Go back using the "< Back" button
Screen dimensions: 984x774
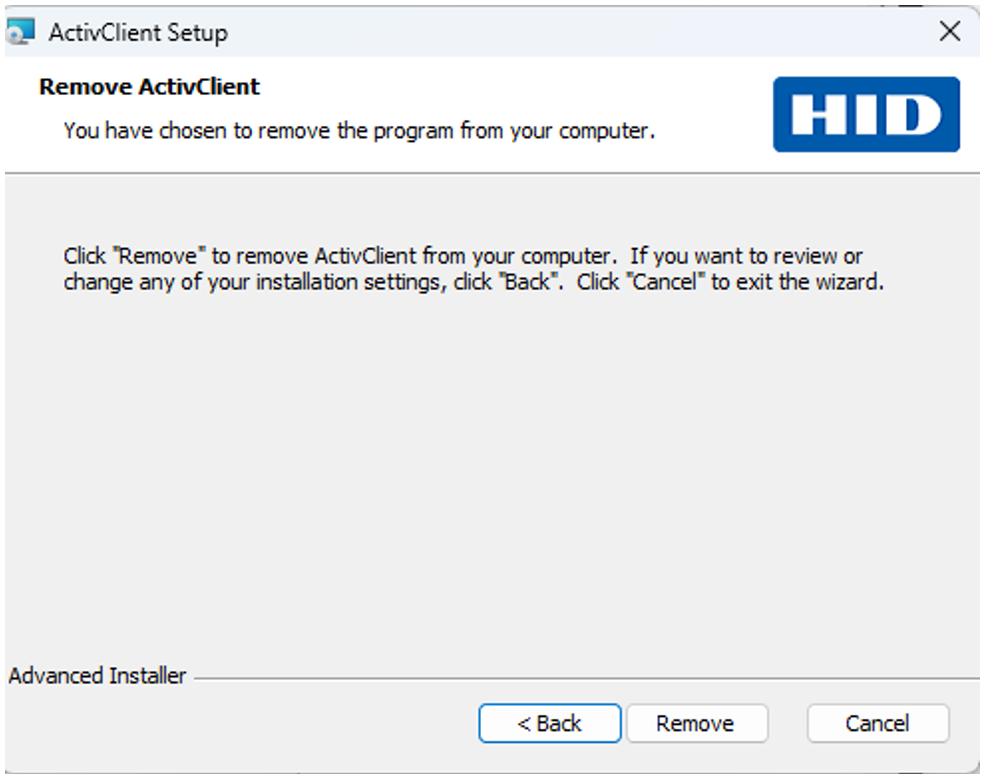point(549,723)
